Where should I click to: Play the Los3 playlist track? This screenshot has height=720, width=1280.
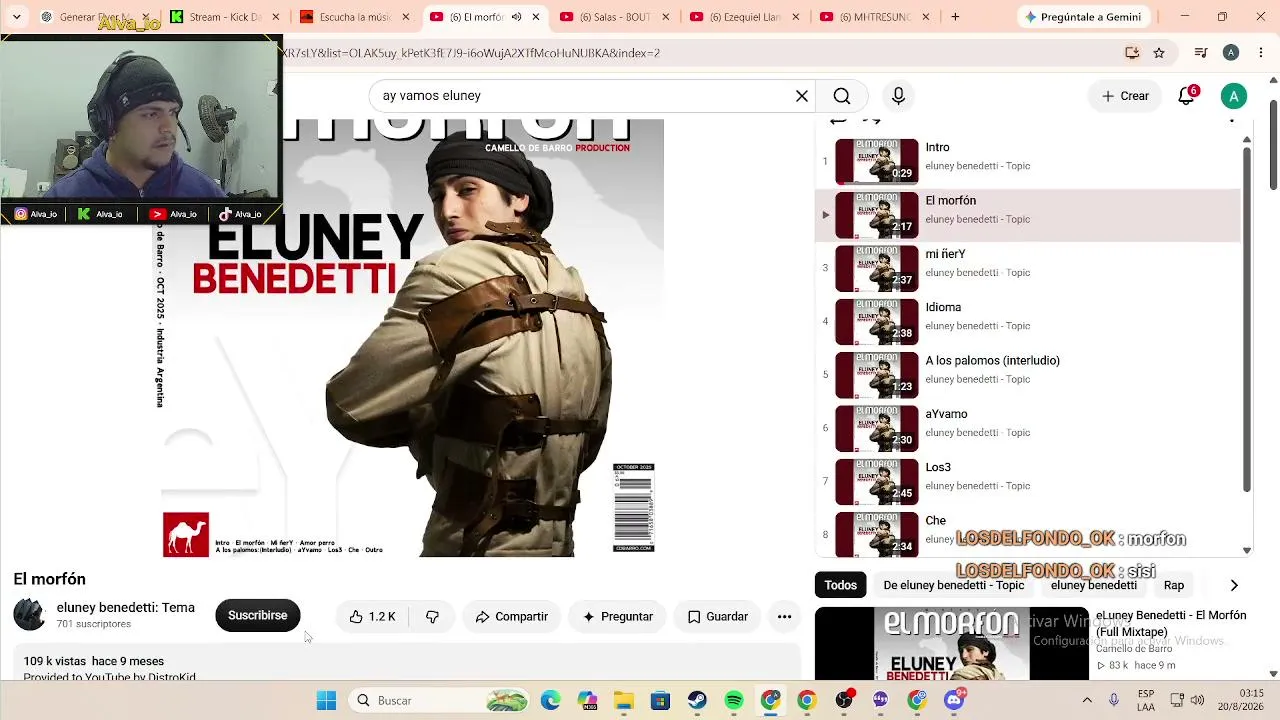point(1028,481)
